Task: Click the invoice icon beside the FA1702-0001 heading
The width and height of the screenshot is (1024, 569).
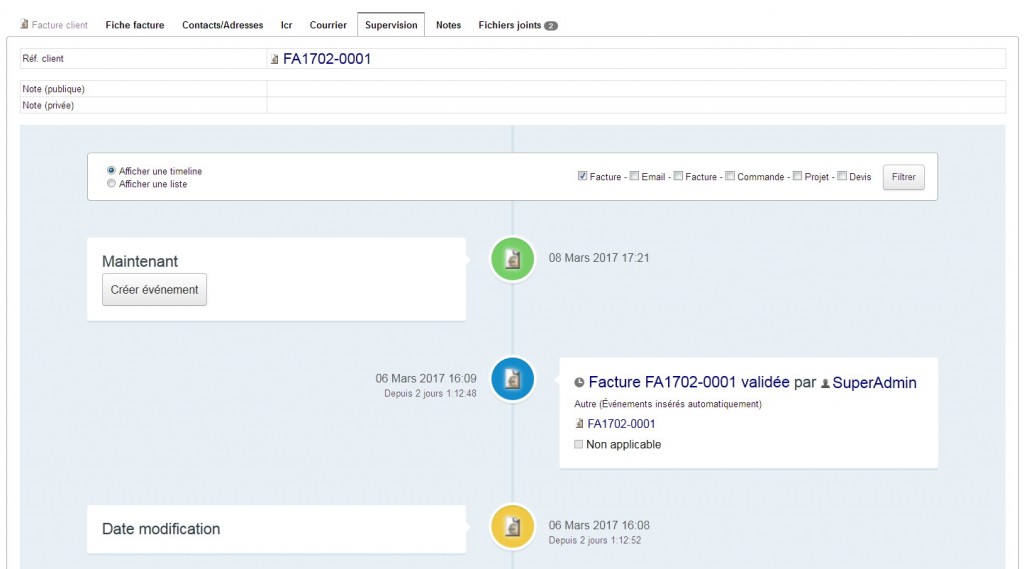Action: pos(275,59)
